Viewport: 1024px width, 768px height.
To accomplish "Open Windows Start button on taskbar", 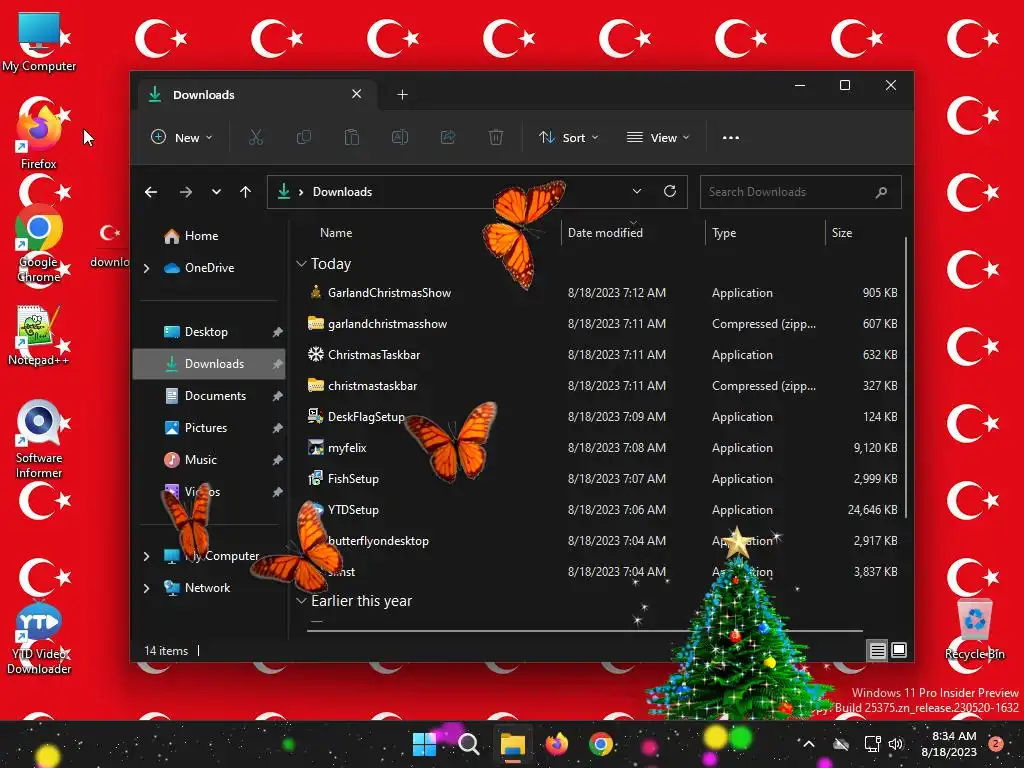I will point(424,744).
